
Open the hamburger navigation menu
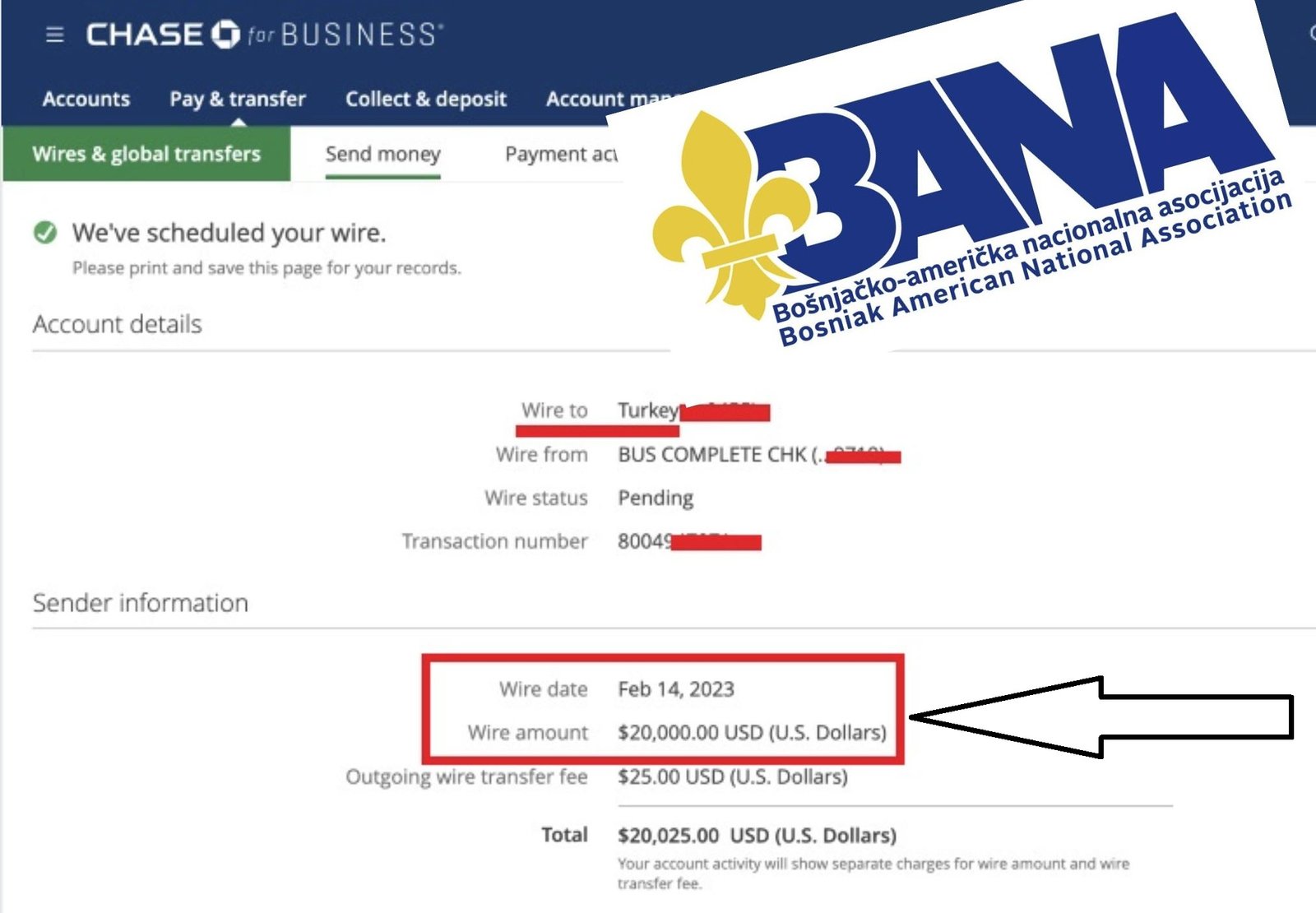click(x=54, y=35)
